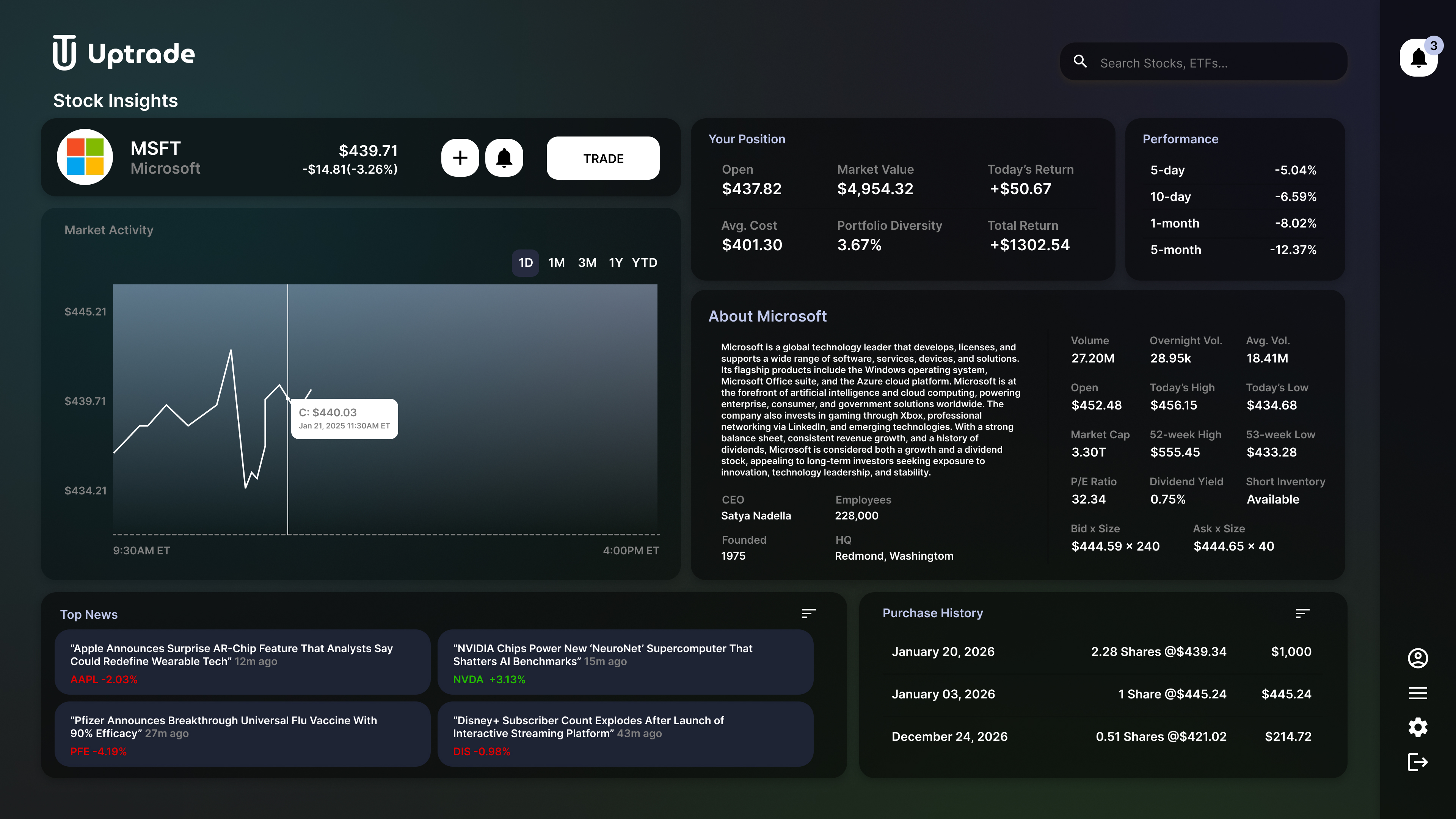Click the 1-month performance row
The image size is (1456, 819).
pos(1233,223)
